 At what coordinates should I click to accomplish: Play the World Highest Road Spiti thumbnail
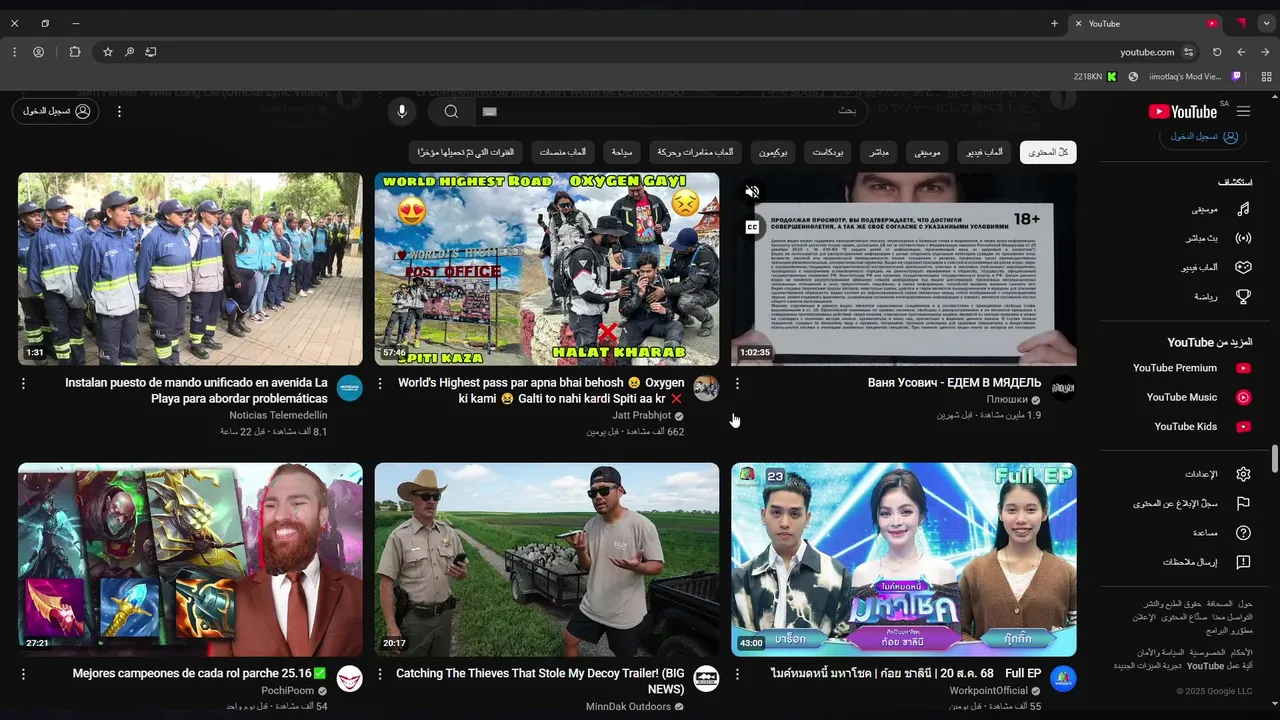pos(547,269)
